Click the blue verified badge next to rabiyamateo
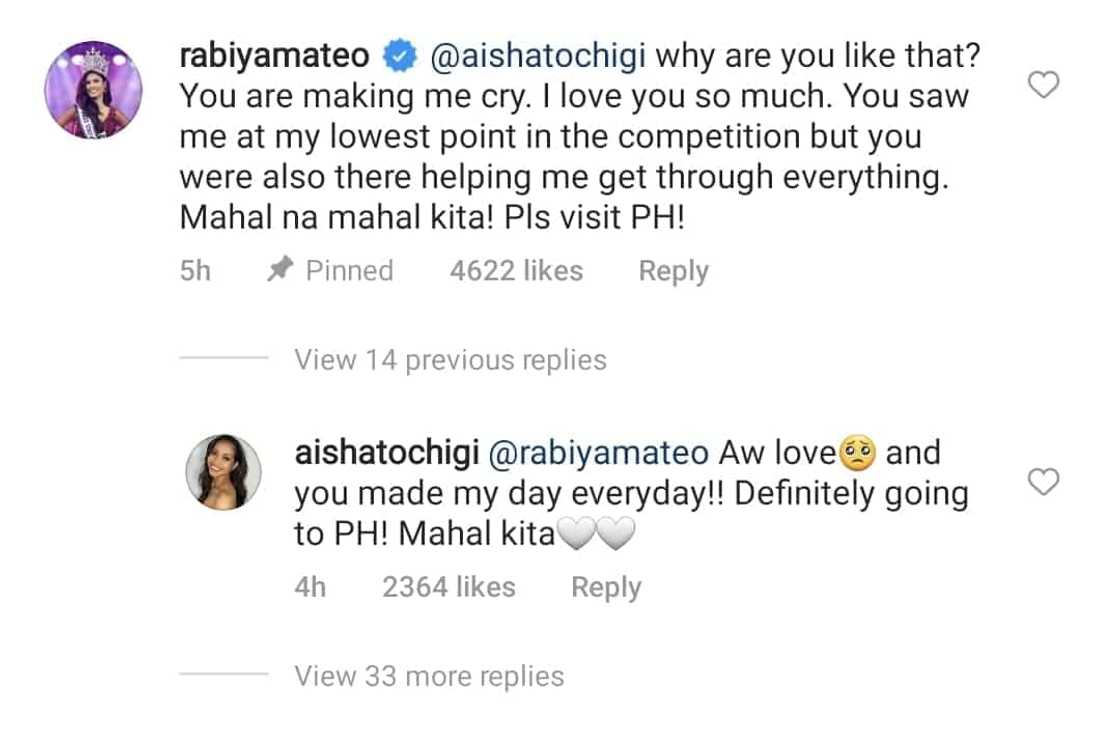Screen dimensions: 1120x729 (x=401, y=58)
